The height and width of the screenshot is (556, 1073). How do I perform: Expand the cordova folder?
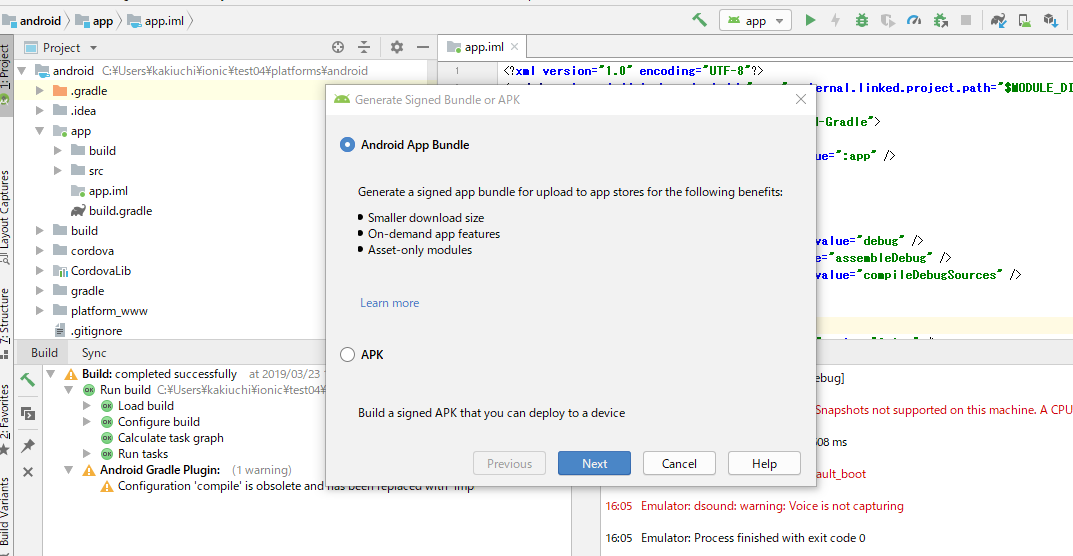39,251
